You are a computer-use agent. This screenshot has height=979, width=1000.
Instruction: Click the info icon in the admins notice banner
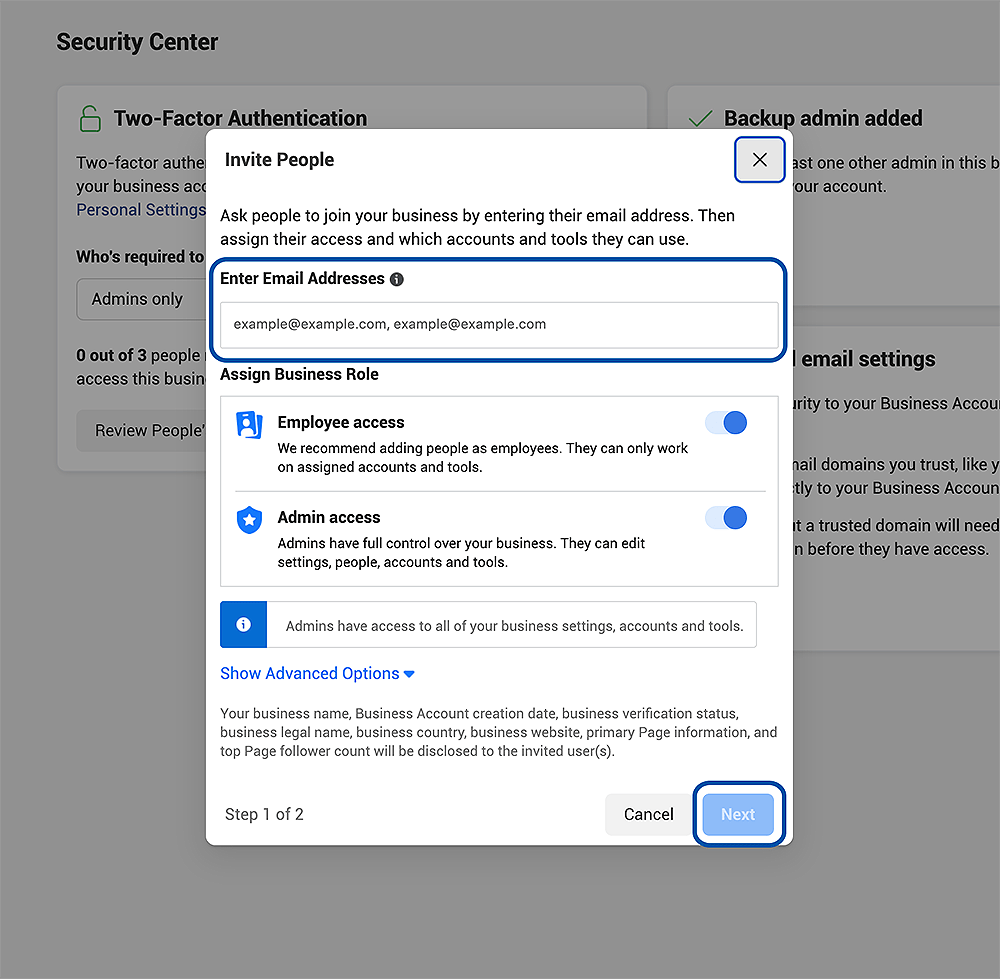(243, 624)
